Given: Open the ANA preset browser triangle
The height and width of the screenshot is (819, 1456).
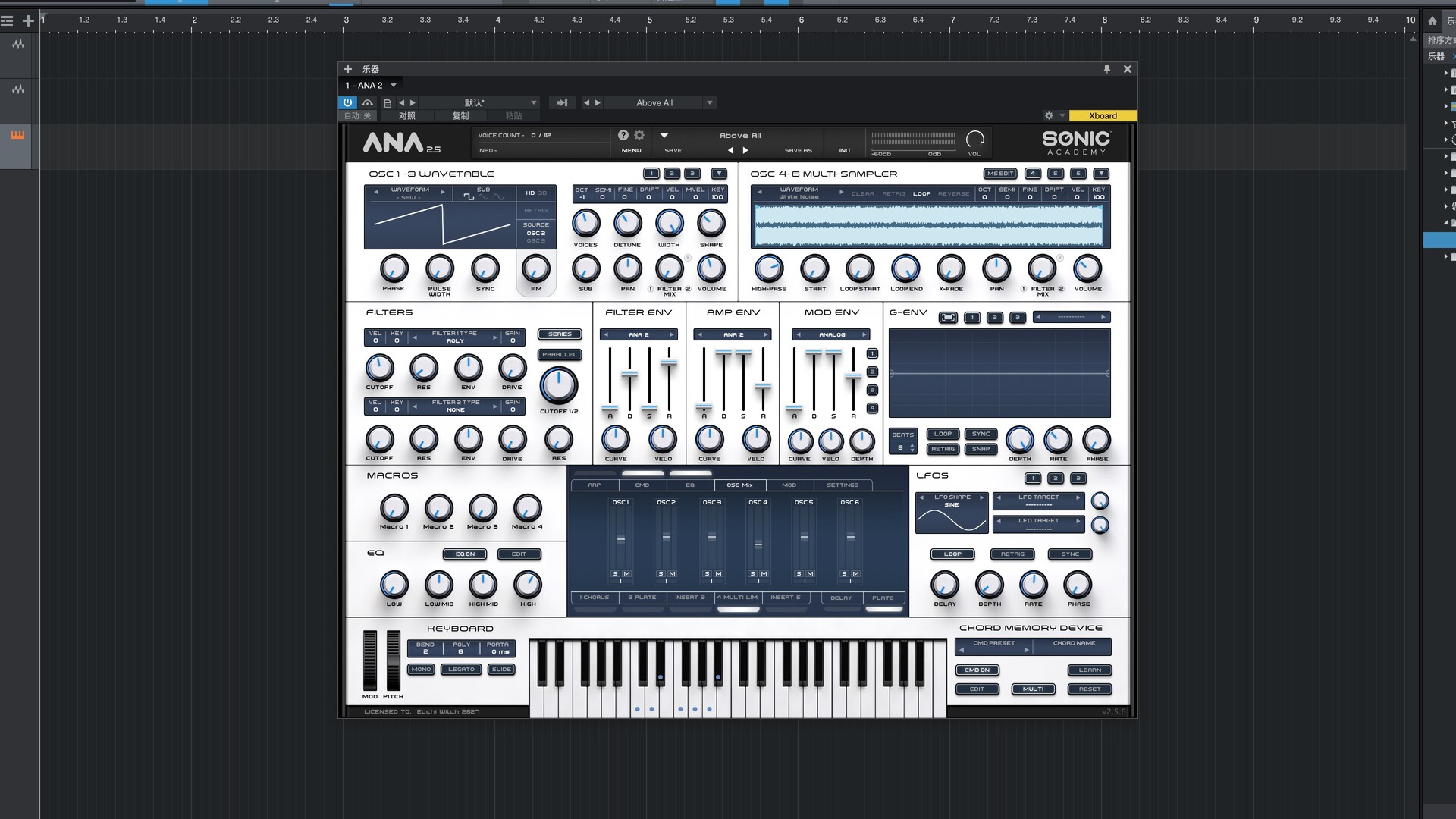Looking at the screenshot, I should click(x=664, y=136).
